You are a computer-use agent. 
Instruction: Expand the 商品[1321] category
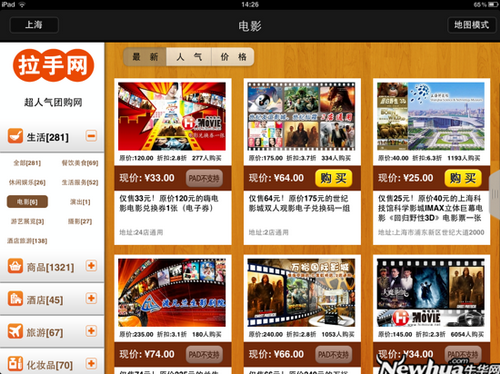pyautogui.click(x=91, y=266)
